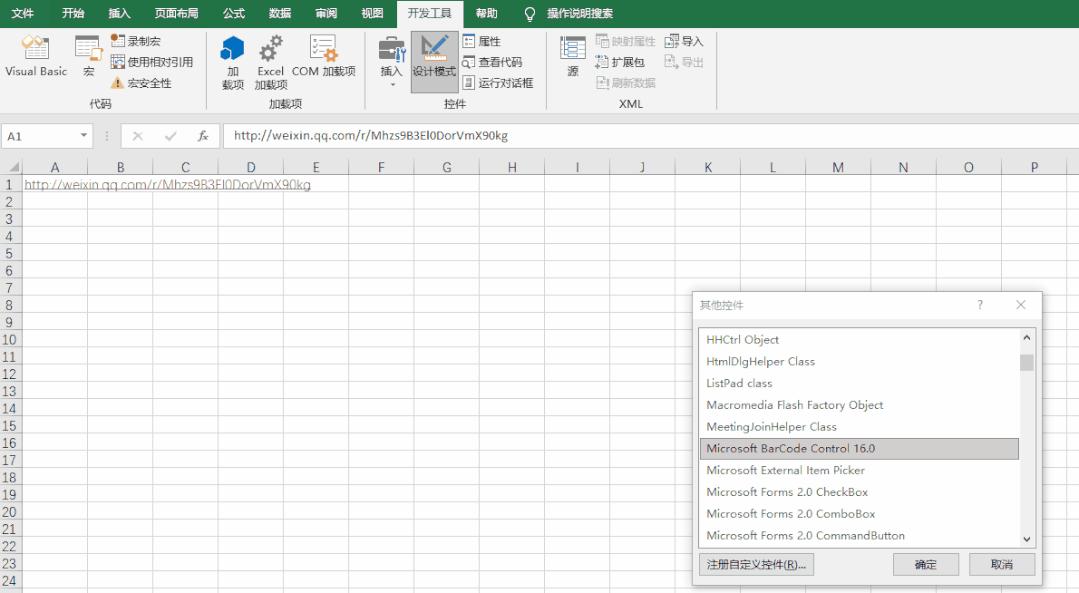Open control 属性 properties
The image size is (1079, 593).
click(x=482, y=41)
